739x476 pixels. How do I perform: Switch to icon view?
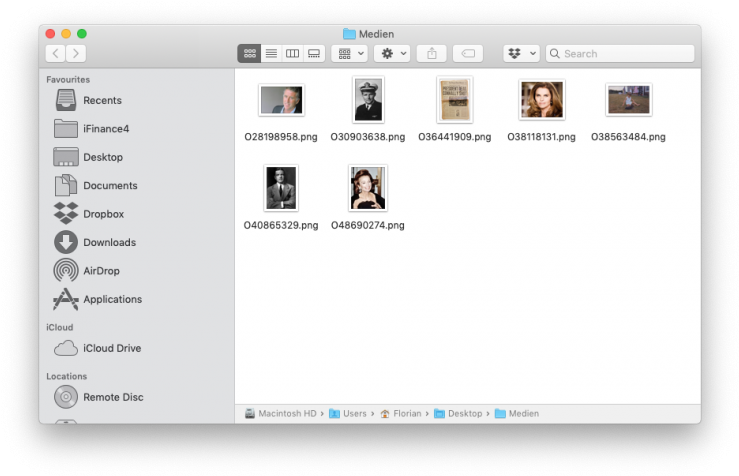coord(249,54)
